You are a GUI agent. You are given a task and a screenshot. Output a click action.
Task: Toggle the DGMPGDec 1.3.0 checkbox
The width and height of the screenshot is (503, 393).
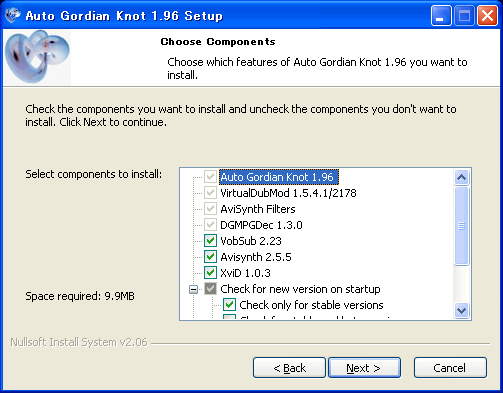click(210, 225)
